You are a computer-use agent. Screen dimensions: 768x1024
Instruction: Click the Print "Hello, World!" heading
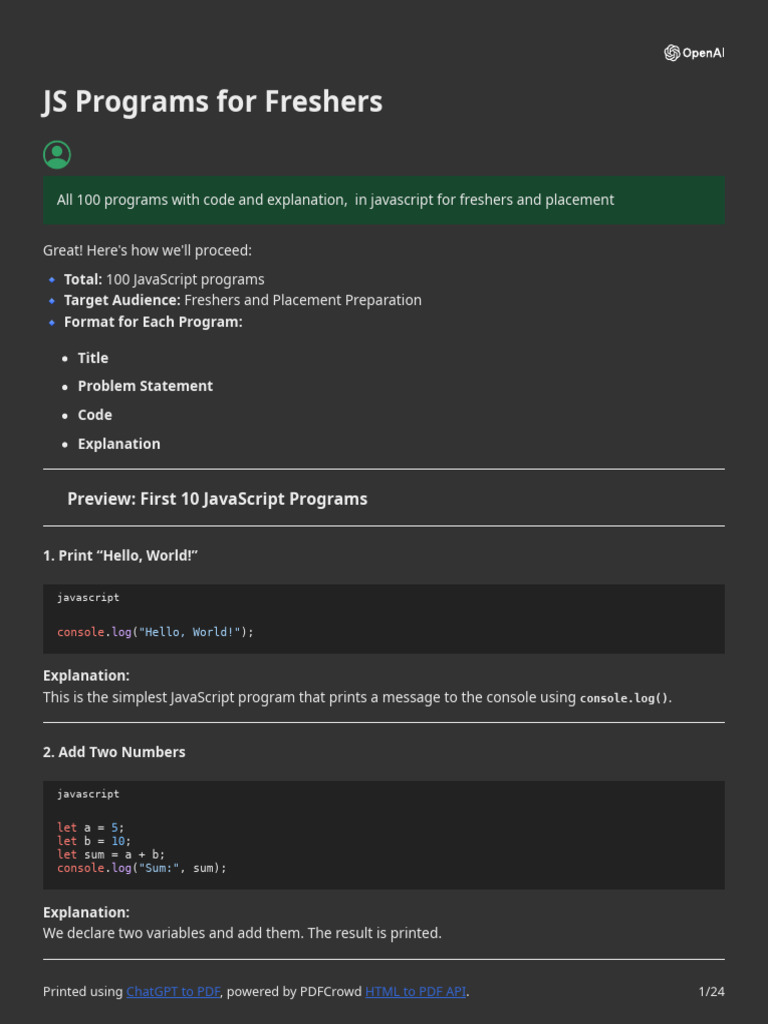120,555
